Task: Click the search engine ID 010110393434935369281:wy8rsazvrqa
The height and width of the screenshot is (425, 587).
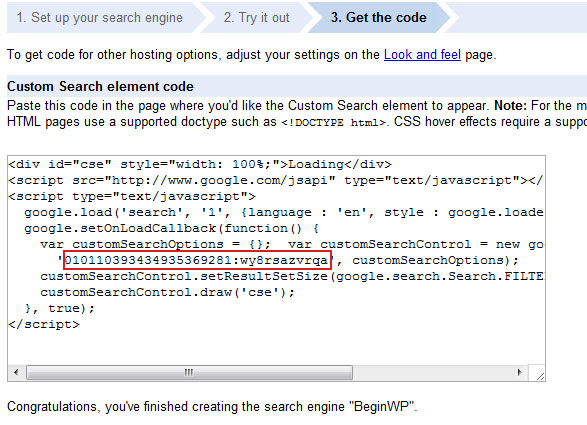Action: click(x=197, y=260)
